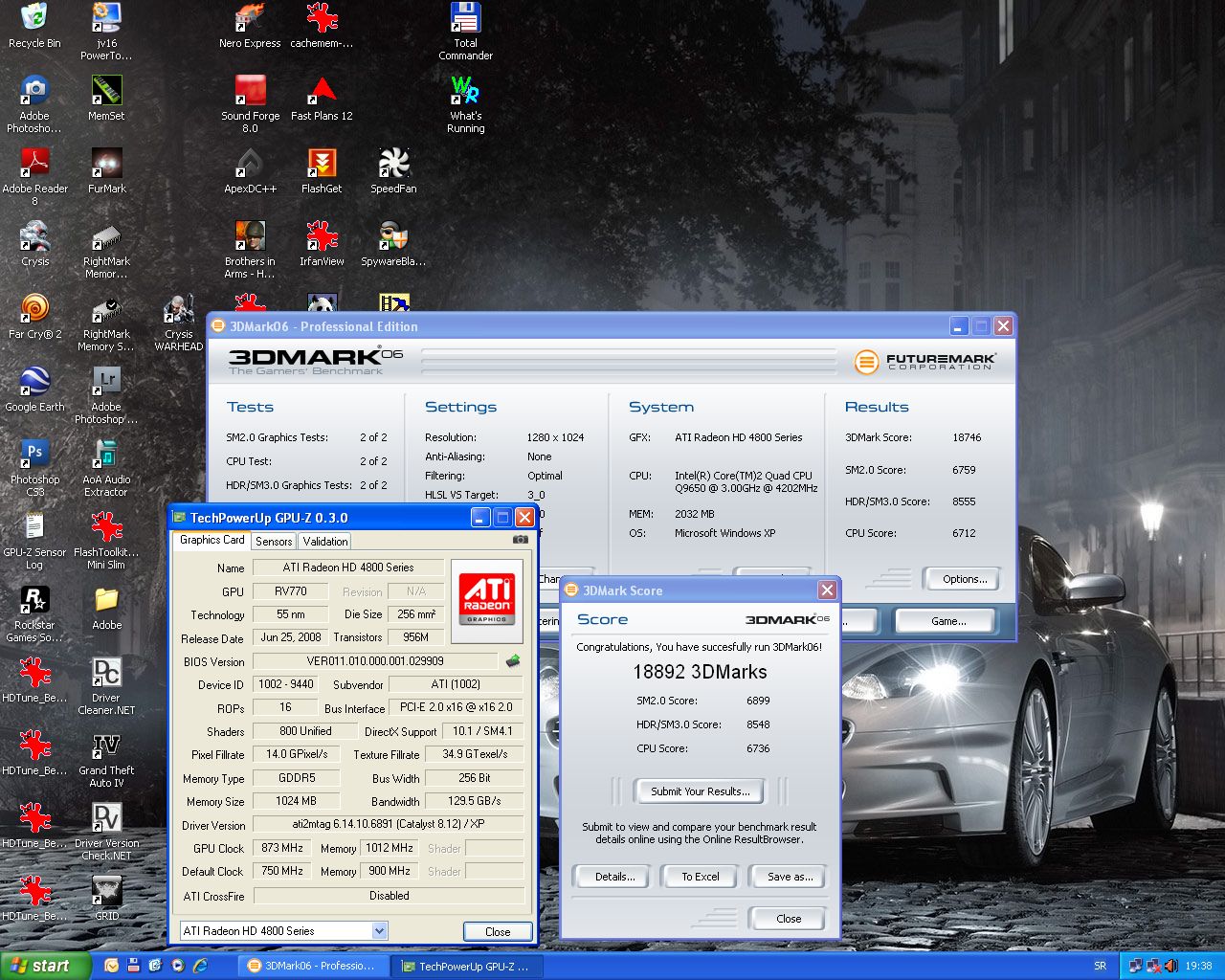This screenshot has height=980, width=1225.
Task: Click the ATI Radeon logo in GPU-Z
Action: pos(486,601)
